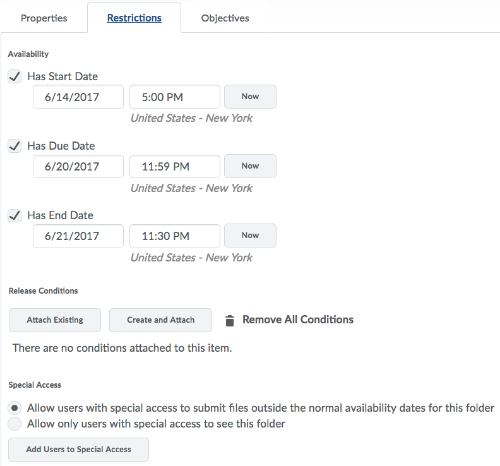Click Now button beside the due date
Image resolution: width=500 pixels, height=466 pixels.
(250, 166)
